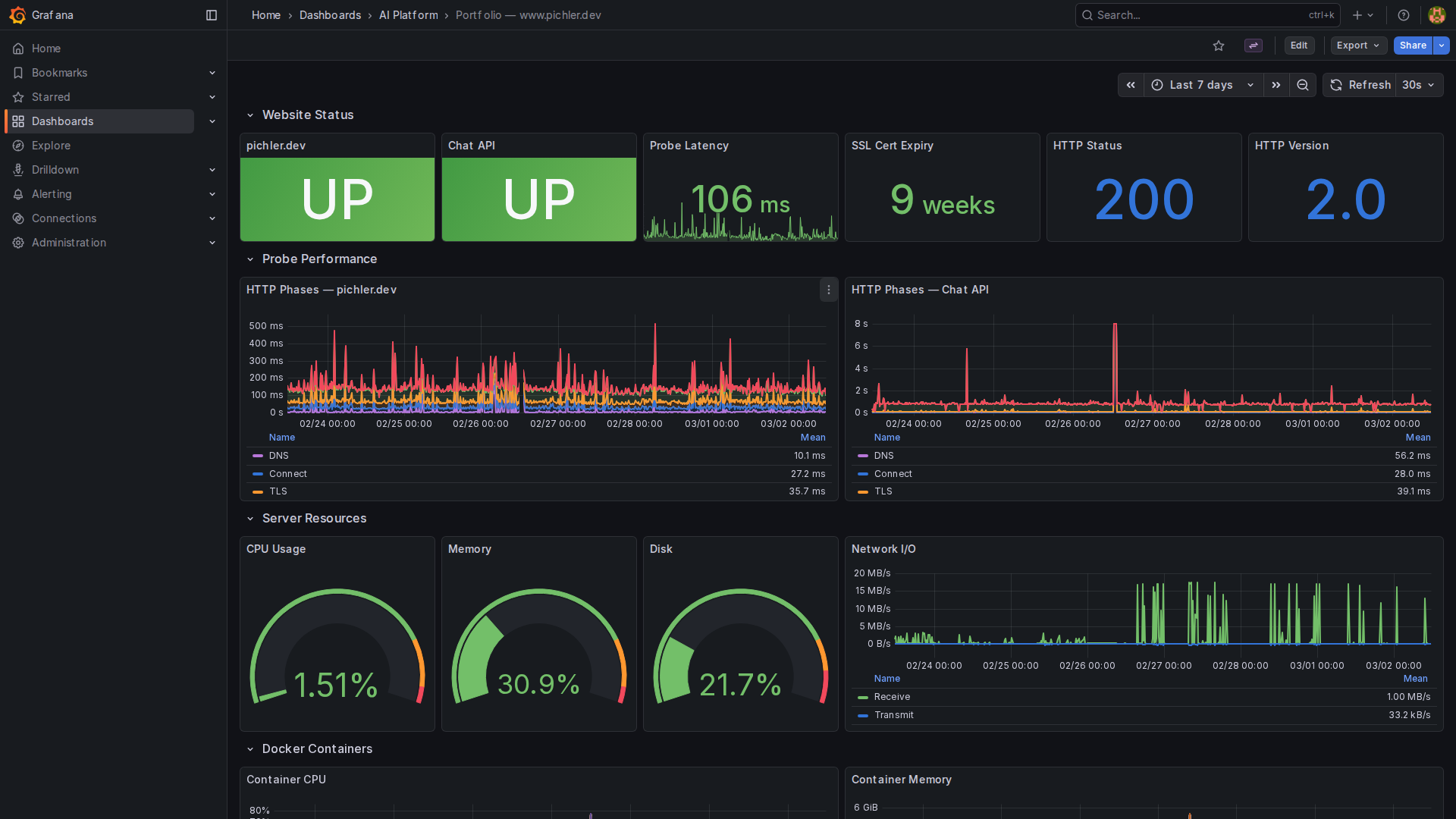
Task: Click the user profile avatar
Action: (1436, 15)
